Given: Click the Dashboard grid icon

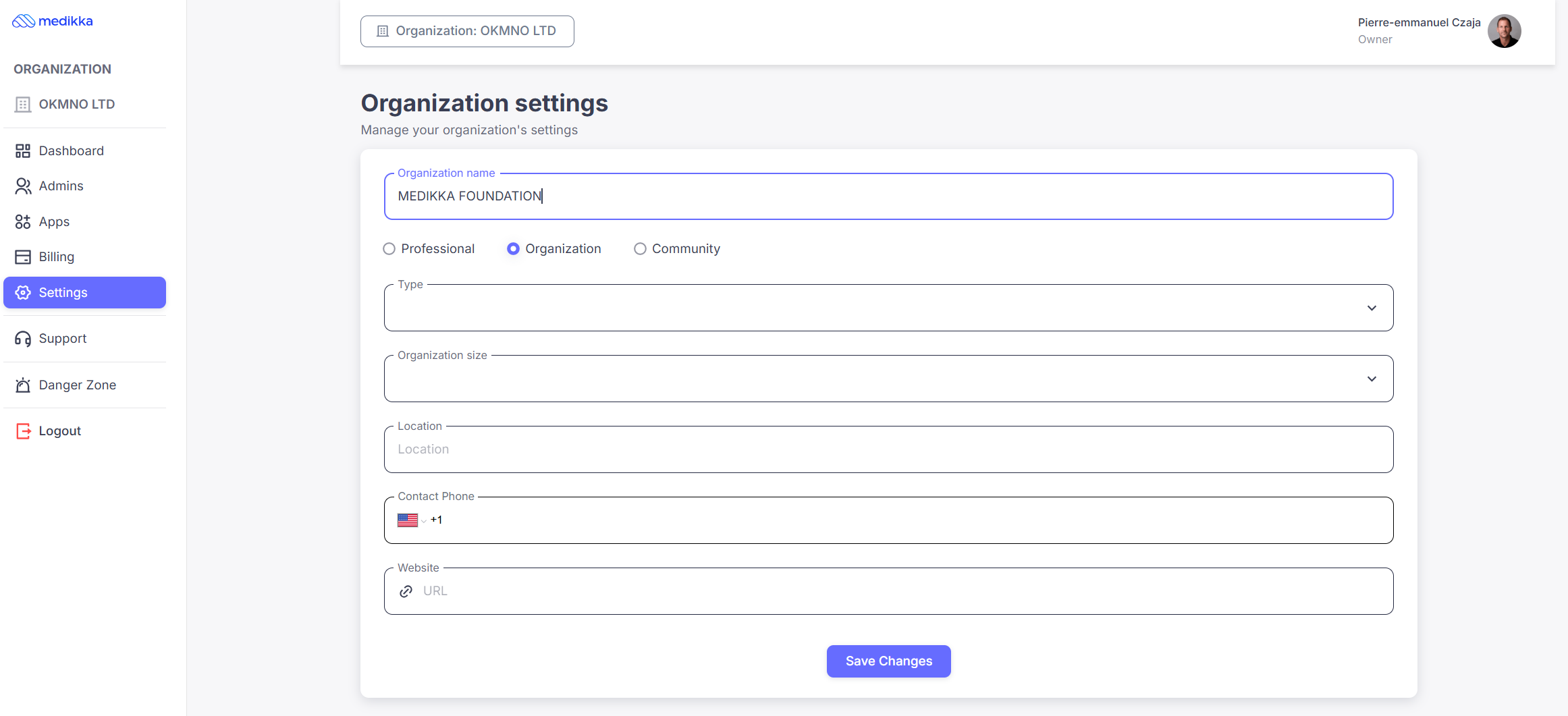Looking at the screenshot, I should (x=23, y=151).
